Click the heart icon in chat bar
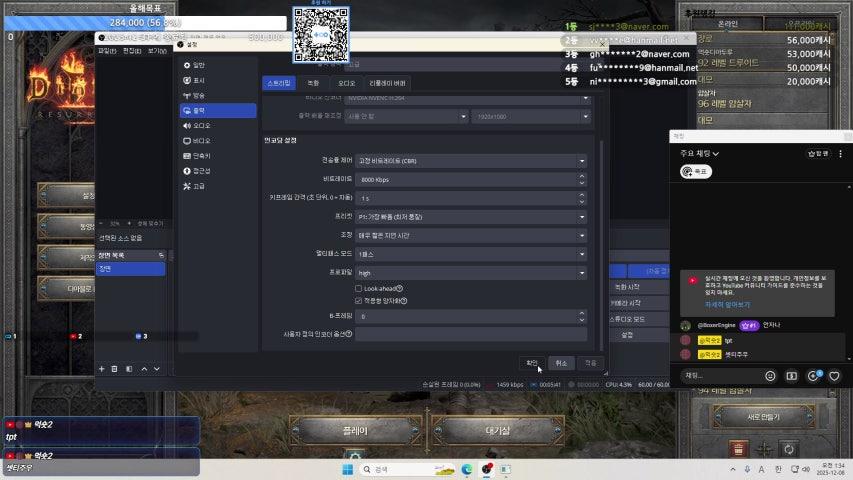Screen dimensions: 853x480 point(835,376)
